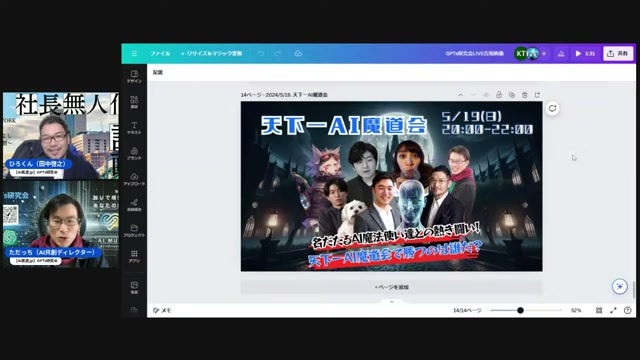Select the 天下一AI魔道会 headline on canvas
The height and width of the screenshot is (360, 640).
(343, 125)
